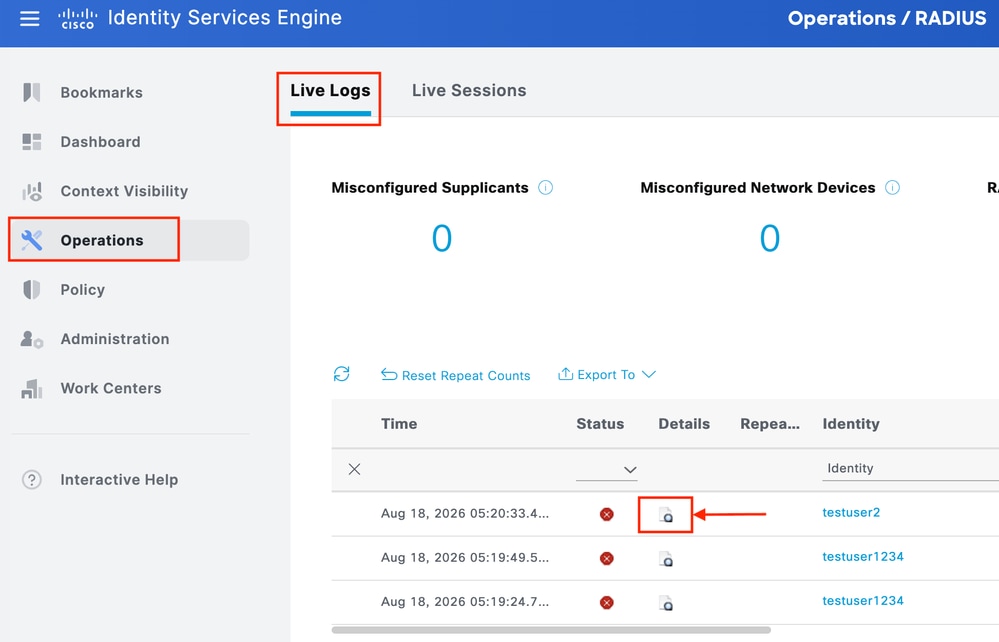Click the horizontal scrollbar below the table
999x642 pixels.
click(551, 630)
